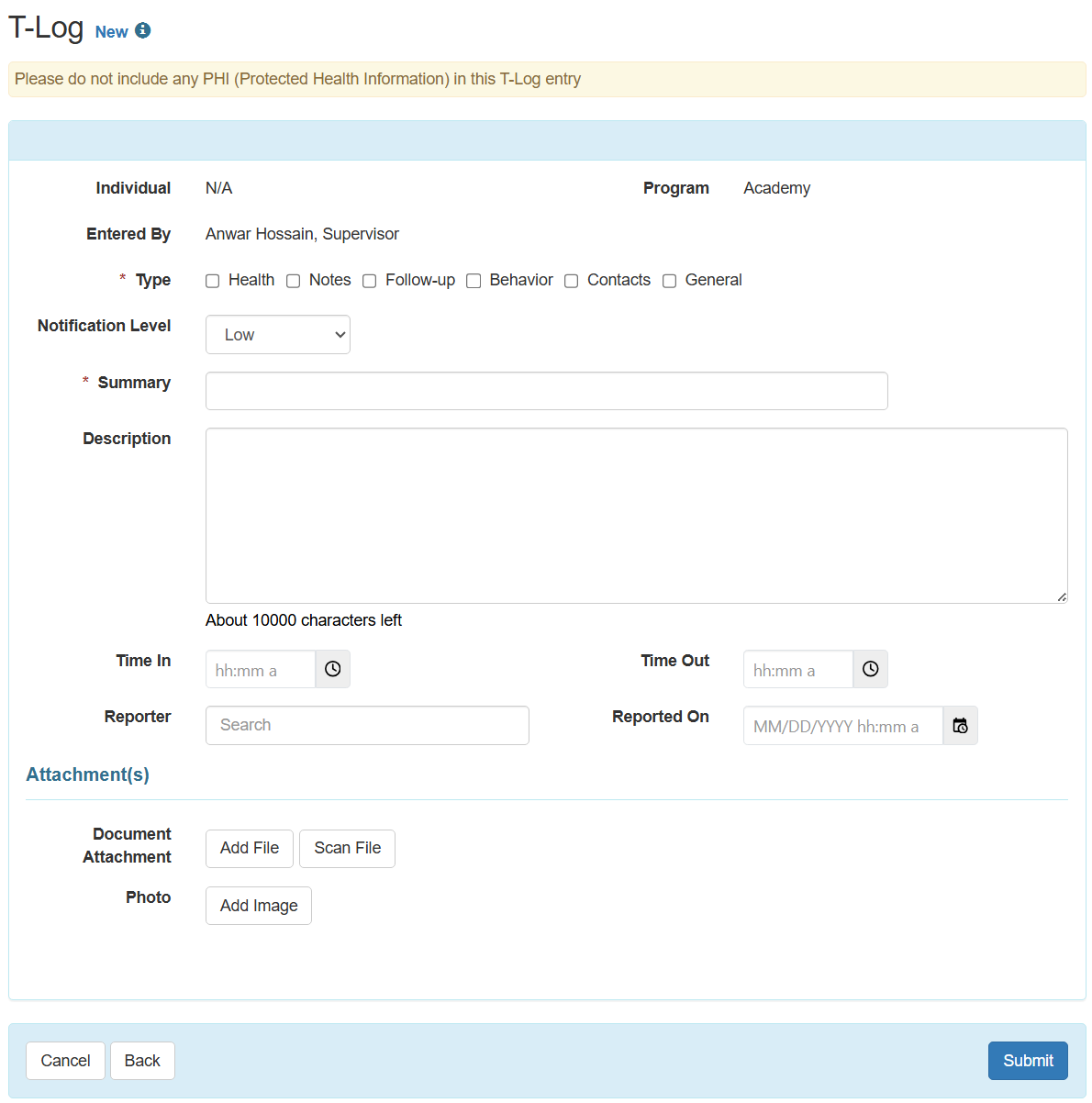Screen dimensions: 1092x1103
Task: Submit the T-Log form
Action: pos(1027,1061)
